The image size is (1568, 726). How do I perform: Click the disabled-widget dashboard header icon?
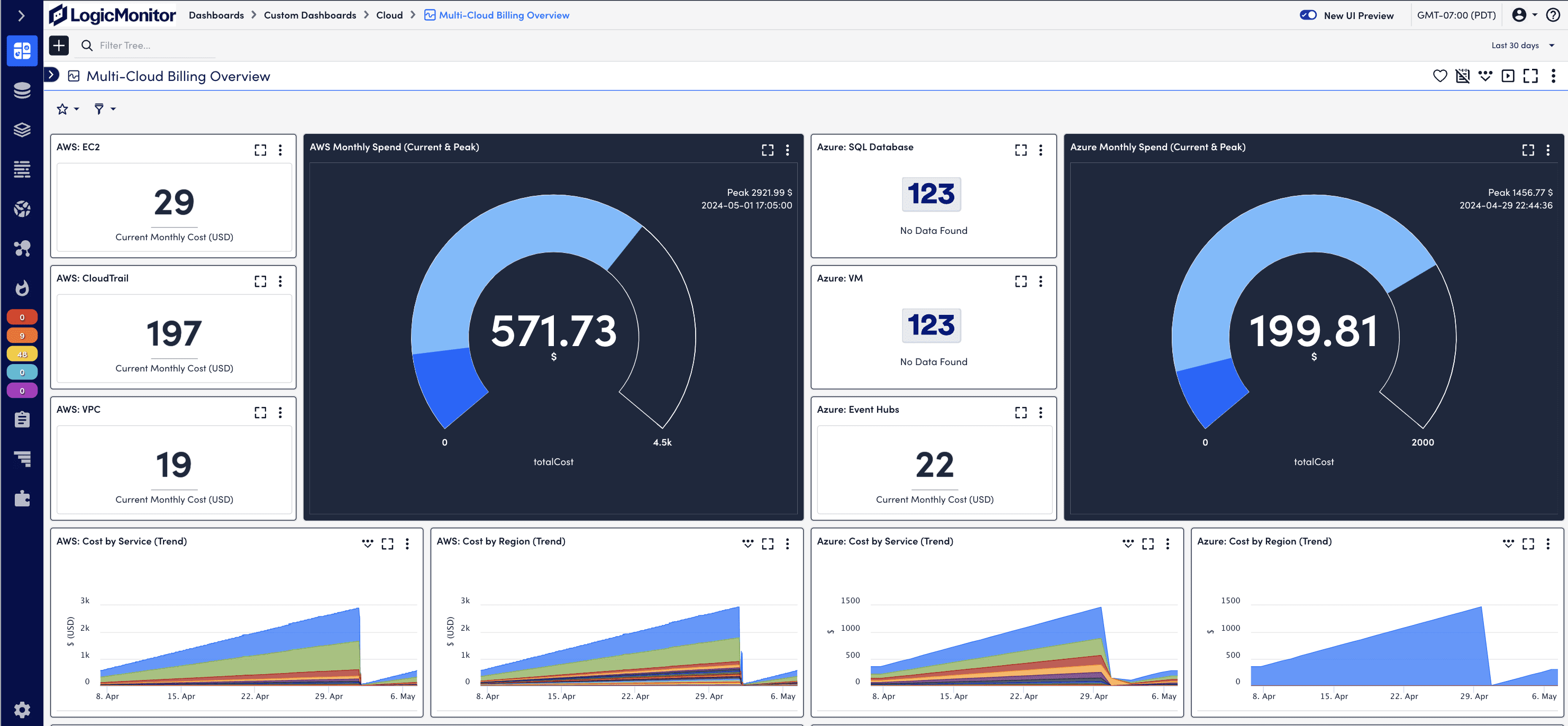point(1462,76)
